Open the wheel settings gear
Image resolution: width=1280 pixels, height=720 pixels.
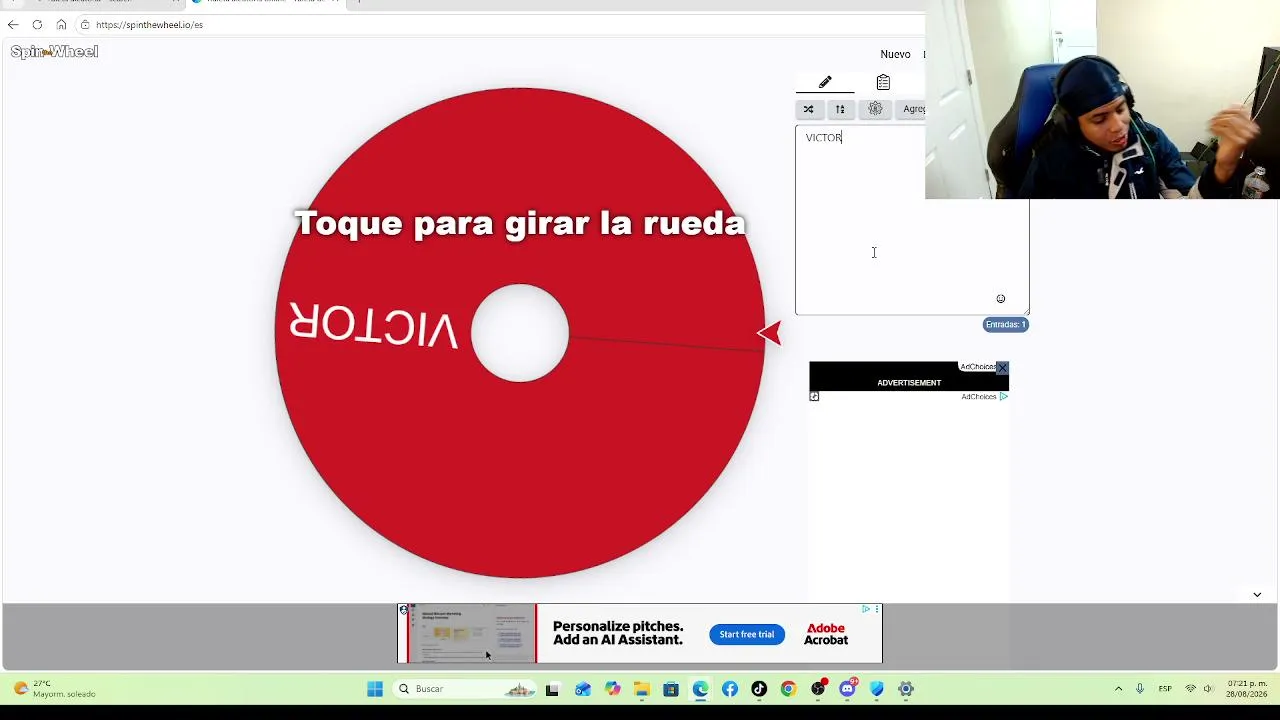(875, 109)
